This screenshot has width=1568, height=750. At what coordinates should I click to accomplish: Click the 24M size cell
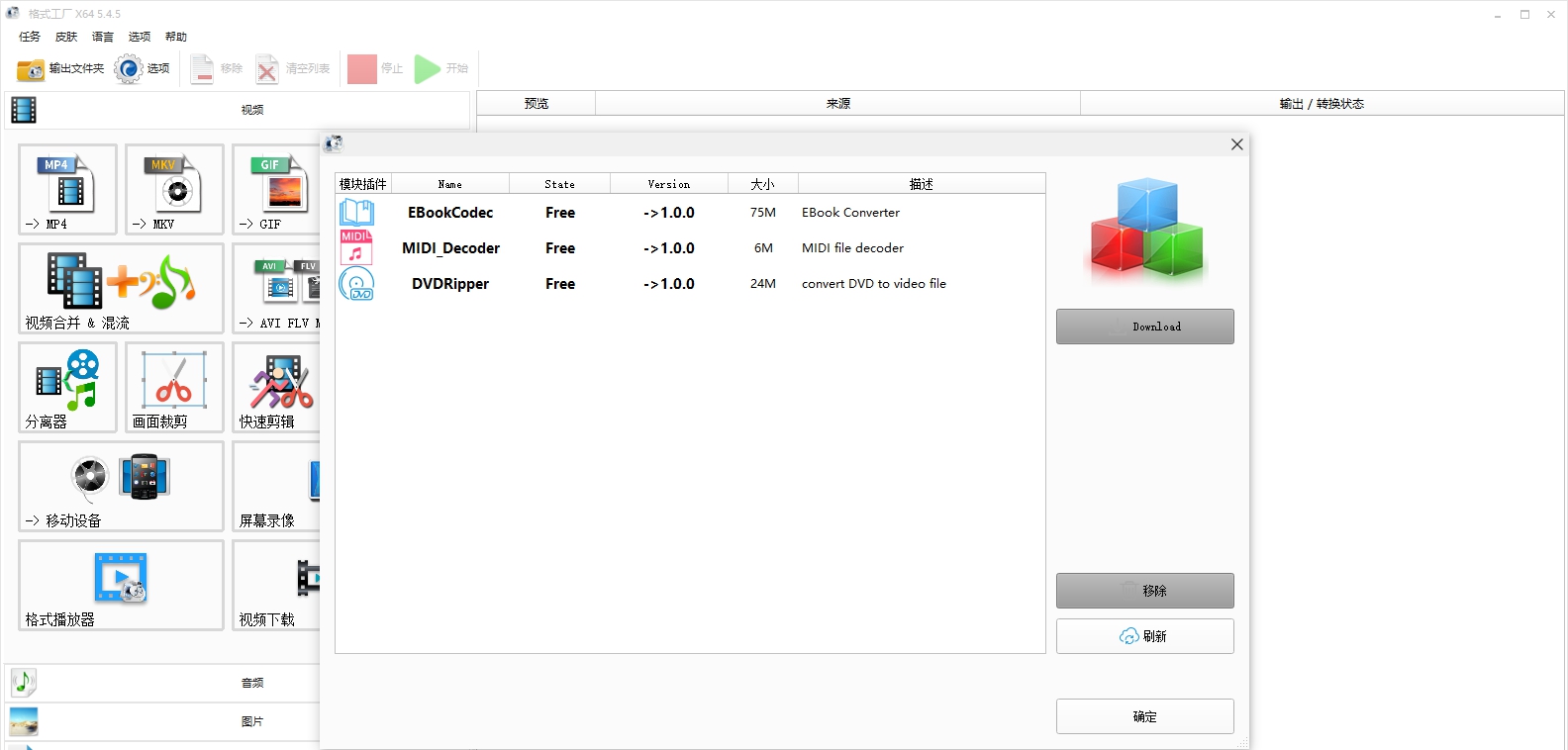click(x=763, y=284)
